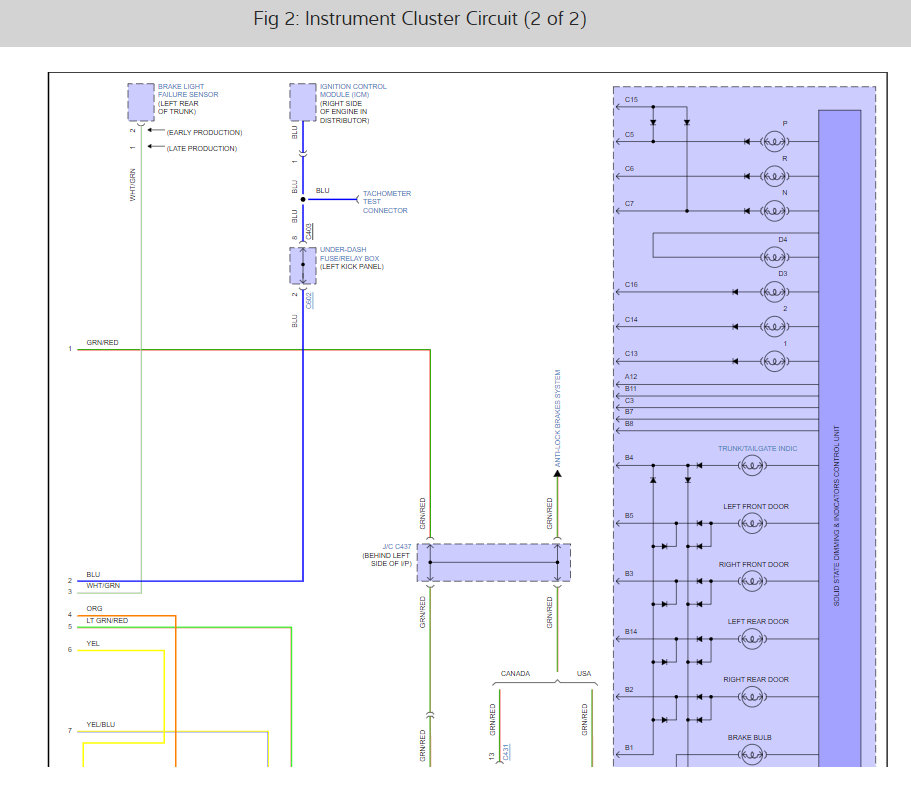This screenshot has width=911, height=801.
Task: Click the RIGHT REAR DOOR label
Action: pos(756,679)
